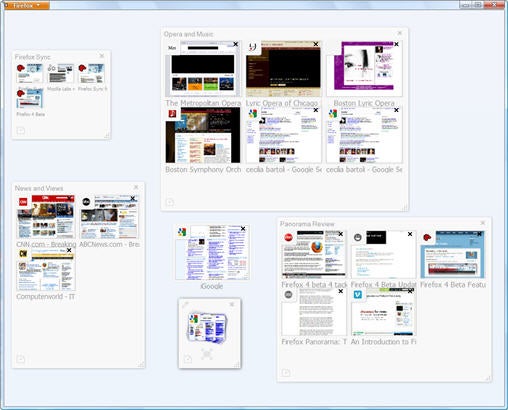The image size is (508, 410).
Task: Open the Firefox application menu button
Action: click(x=27, y=5)
